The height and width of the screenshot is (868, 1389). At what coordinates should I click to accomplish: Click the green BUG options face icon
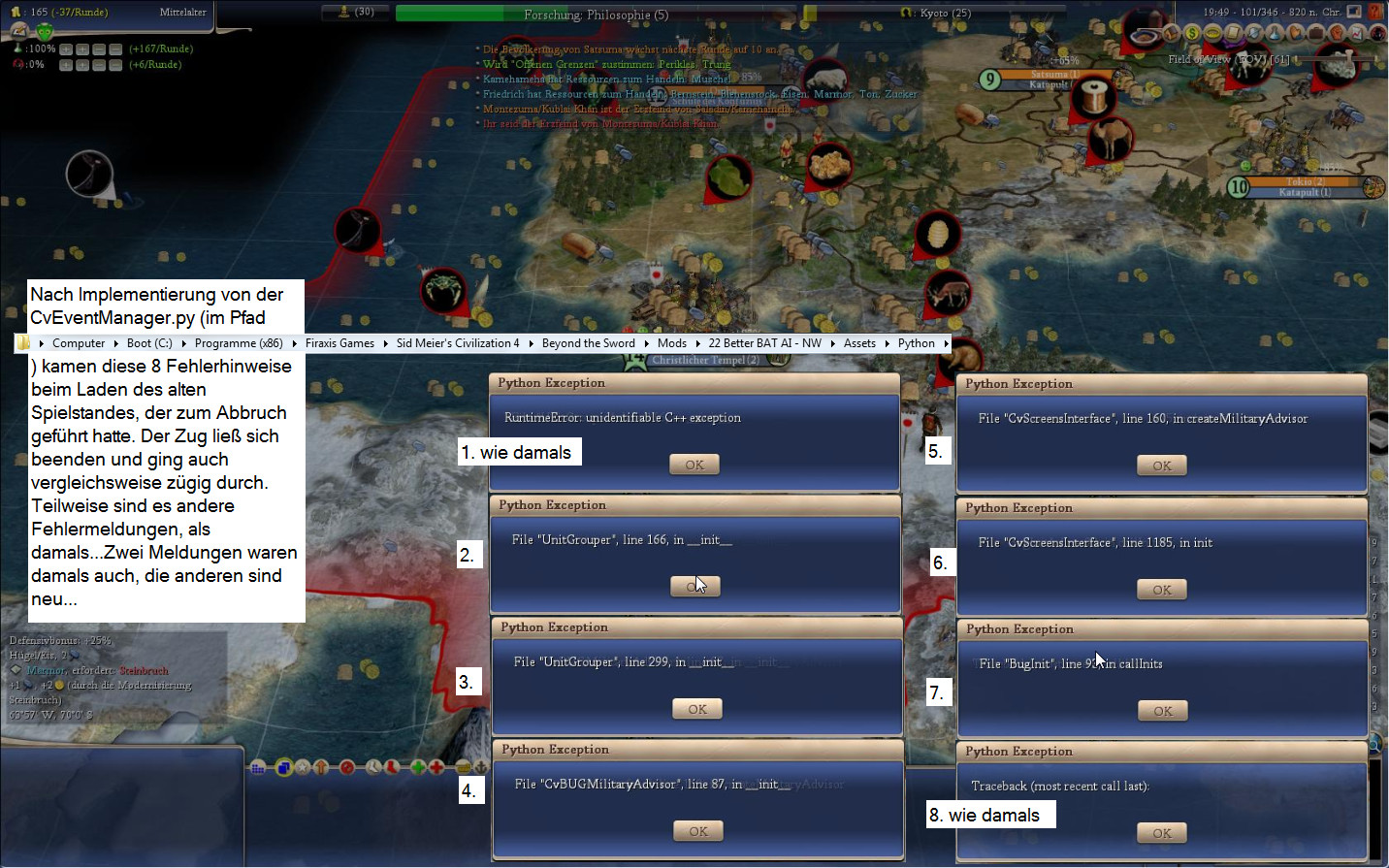click(x=45, y=31)
